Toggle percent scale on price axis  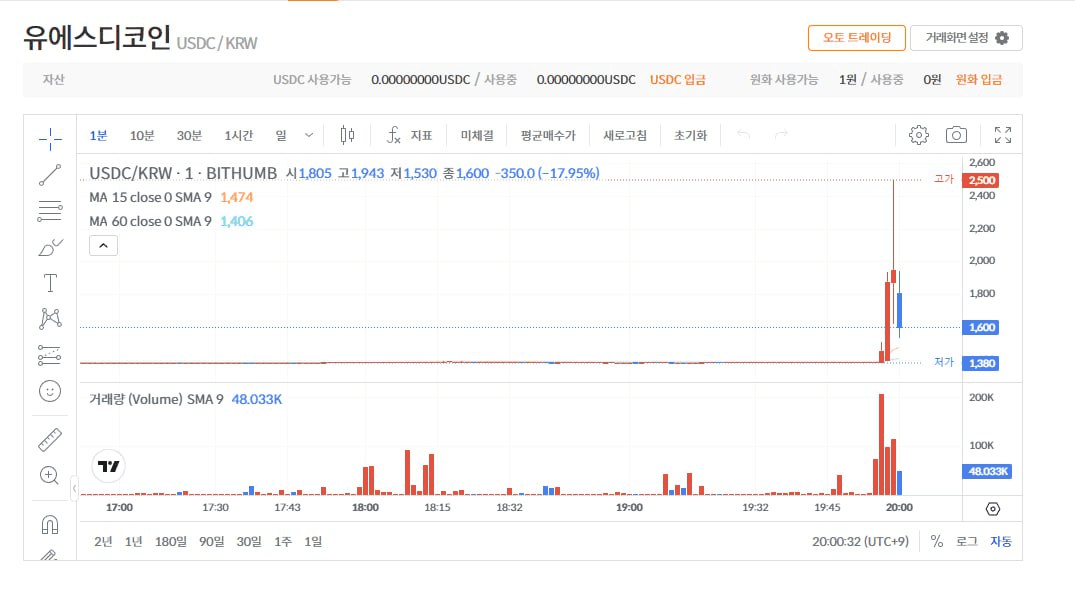coord(936,541)
